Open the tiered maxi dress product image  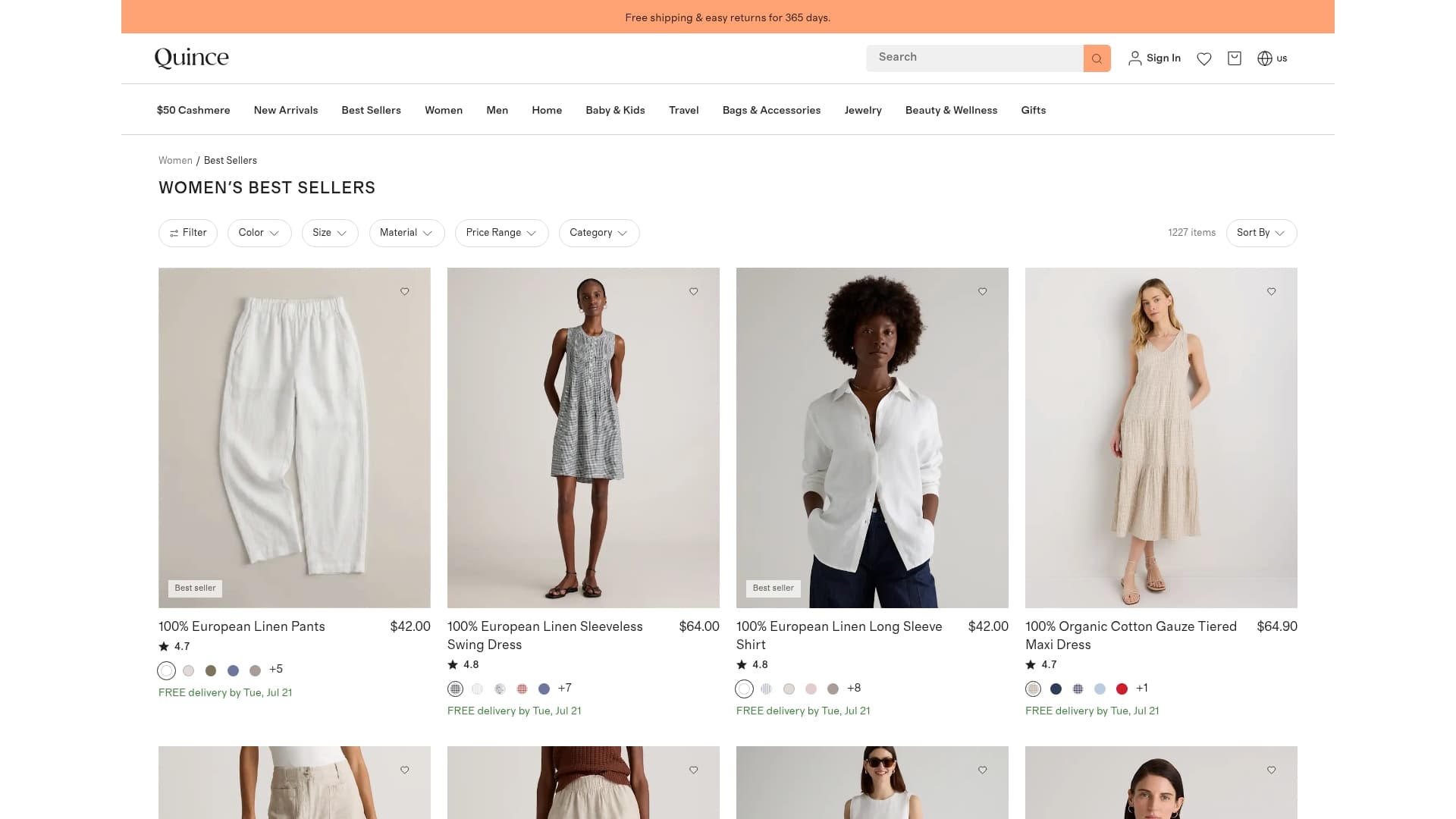coord(1161,438)
